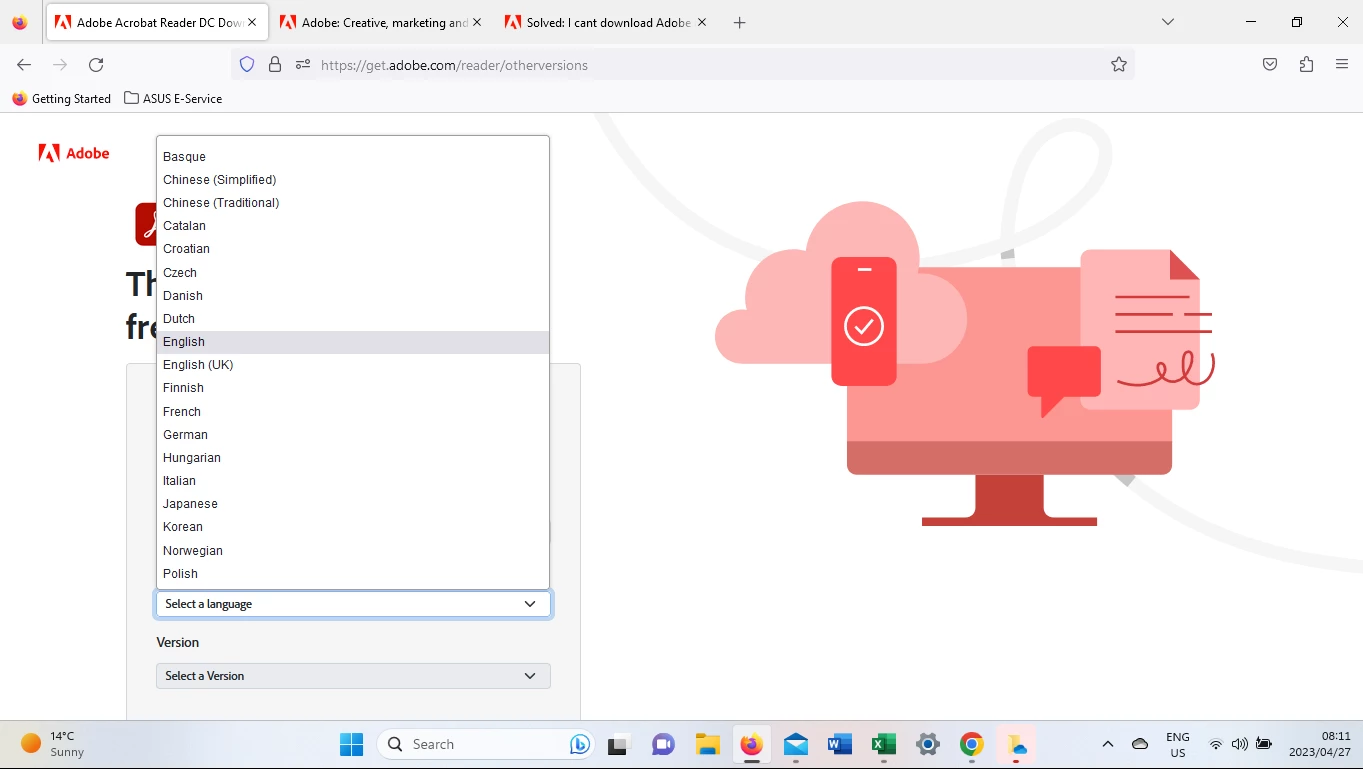Switch to the Adobe: Creative, marketing tab
1363x769 pixels.
(x=380, y=22)
